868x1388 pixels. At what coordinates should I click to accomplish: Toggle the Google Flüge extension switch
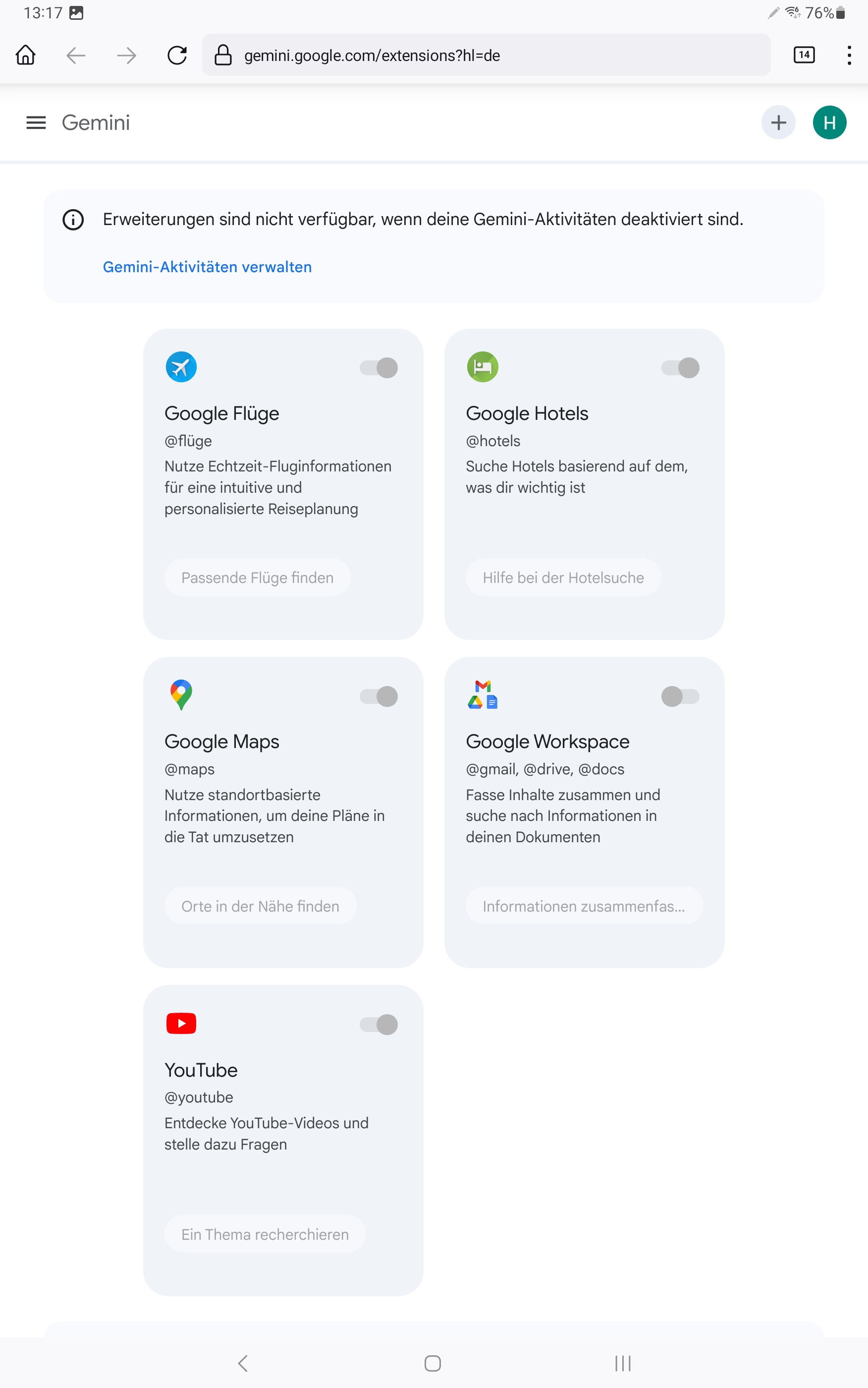coord(379,367)
